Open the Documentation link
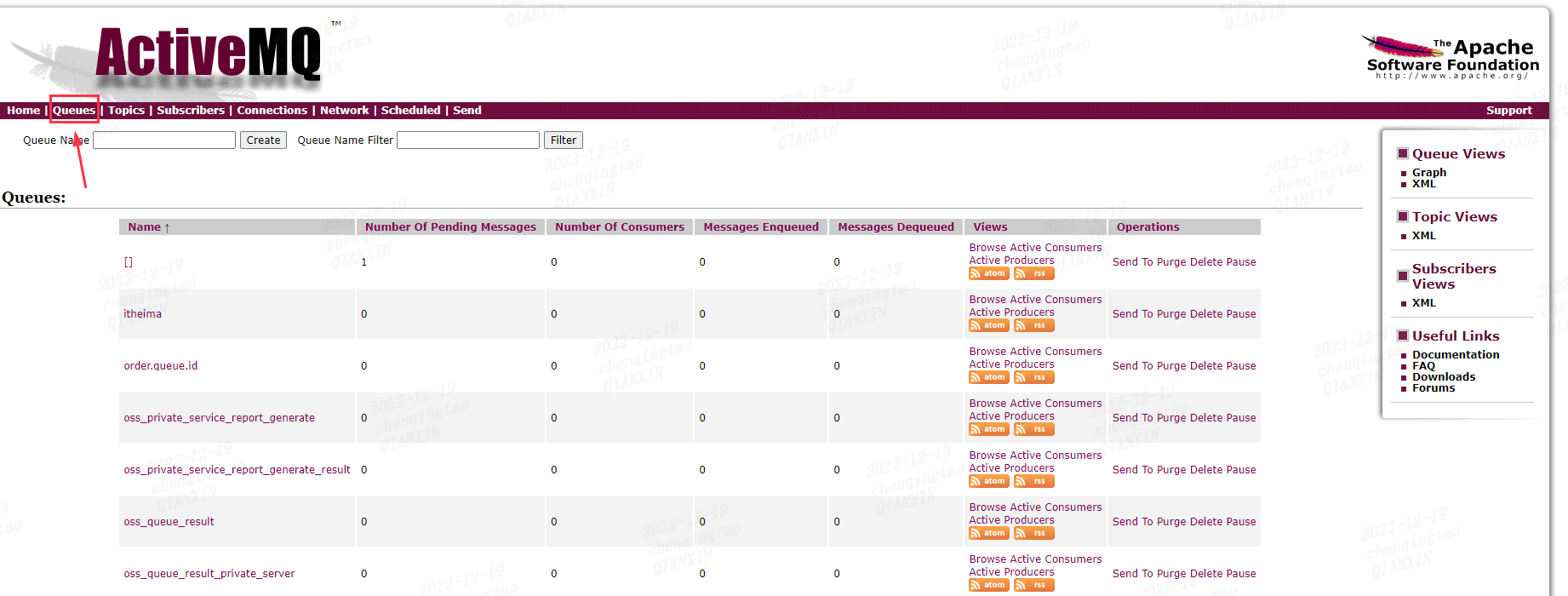This screenshot has width=1568, height=596. point(1456,355)
